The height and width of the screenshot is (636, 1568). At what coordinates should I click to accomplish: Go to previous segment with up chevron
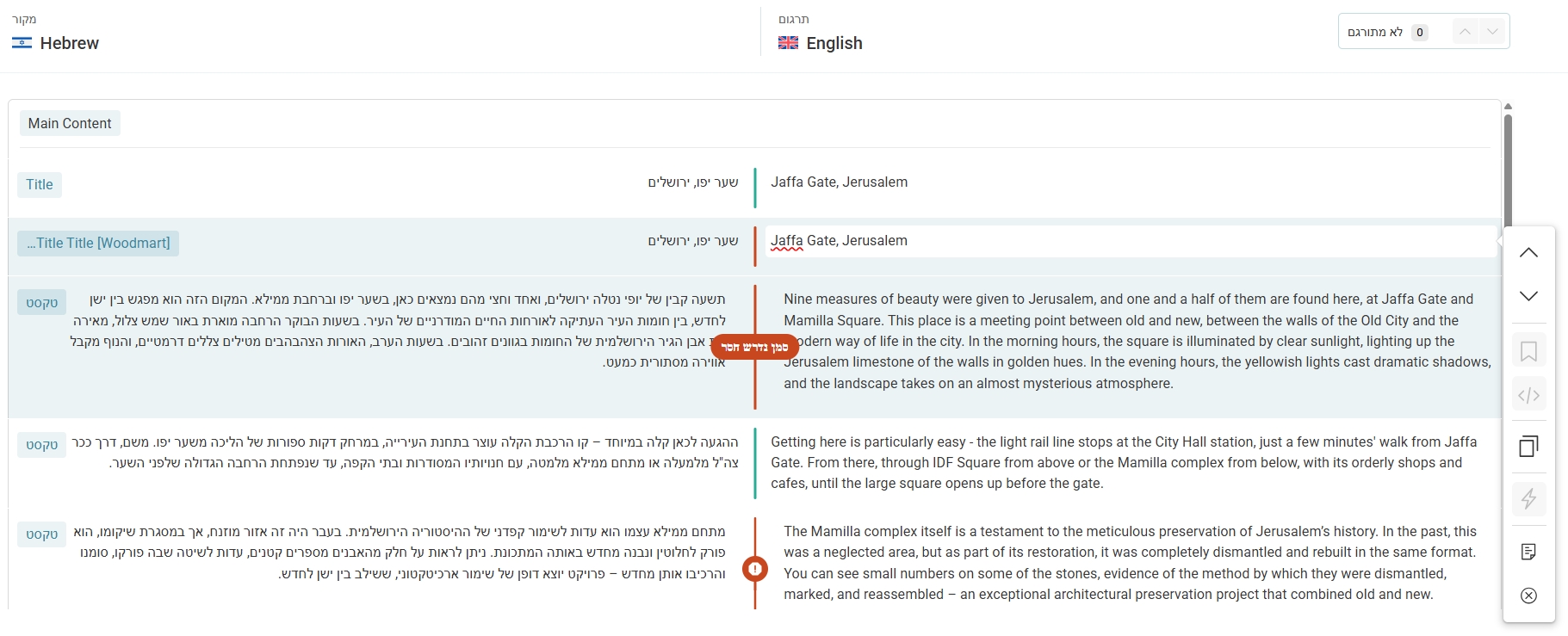1528,253
